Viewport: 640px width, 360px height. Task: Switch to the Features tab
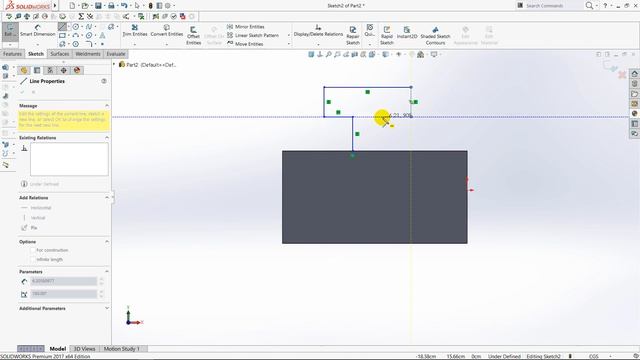(12, 54)
